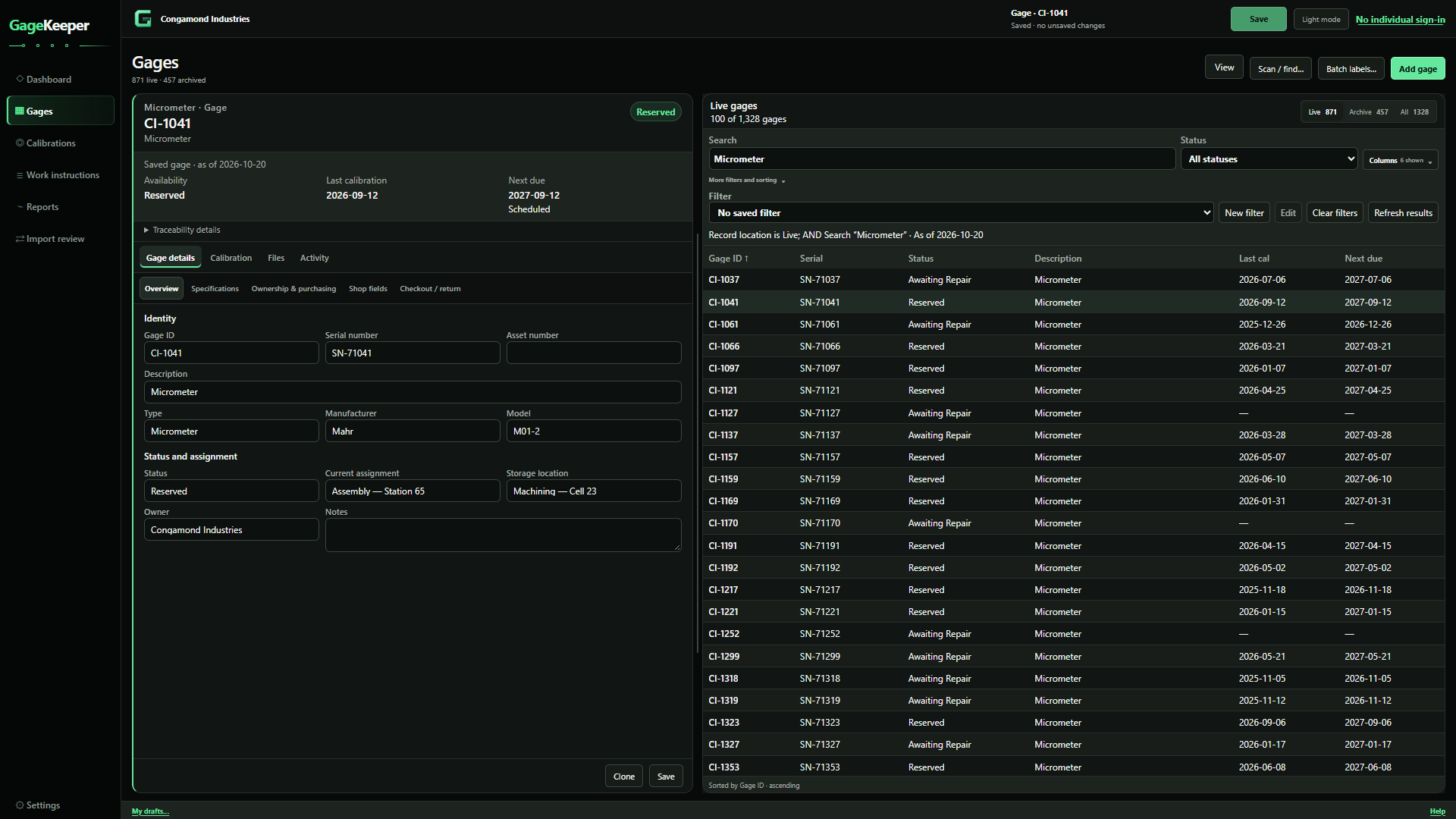Sort by Gage ID column header
Viewport: 1456px width, 819px height.
point(728,259)
